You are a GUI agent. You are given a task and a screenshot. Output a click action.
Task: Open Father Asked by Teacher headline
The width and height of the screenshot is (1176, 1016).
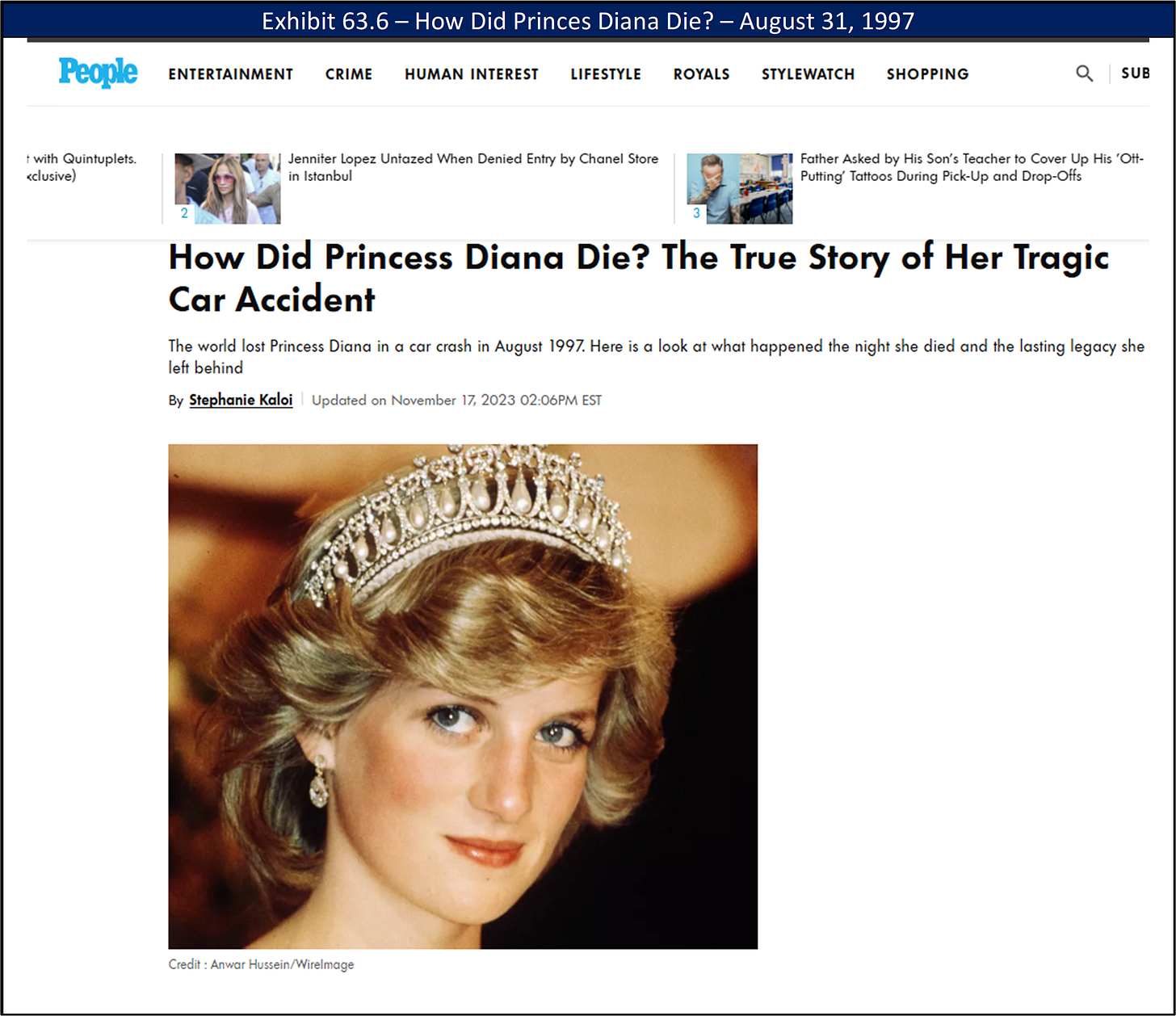pos(972,167)
